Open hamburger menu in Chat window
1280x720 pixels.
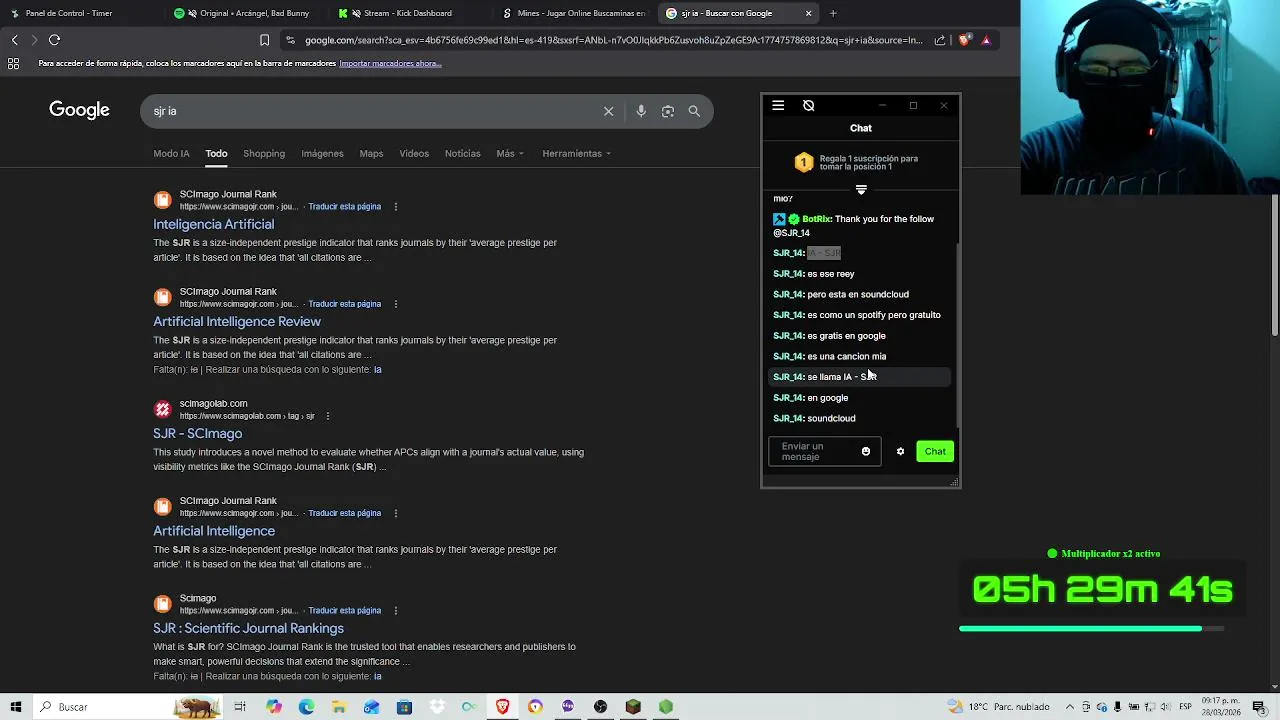778,105
